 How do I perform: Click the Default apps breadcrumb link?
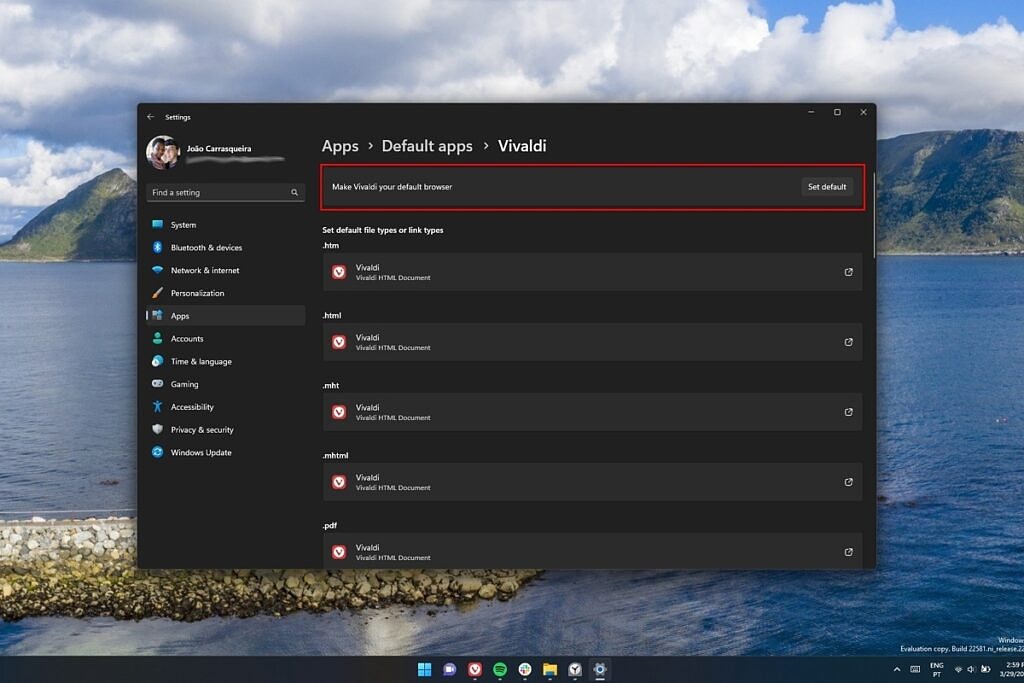[x=427, y=146]
